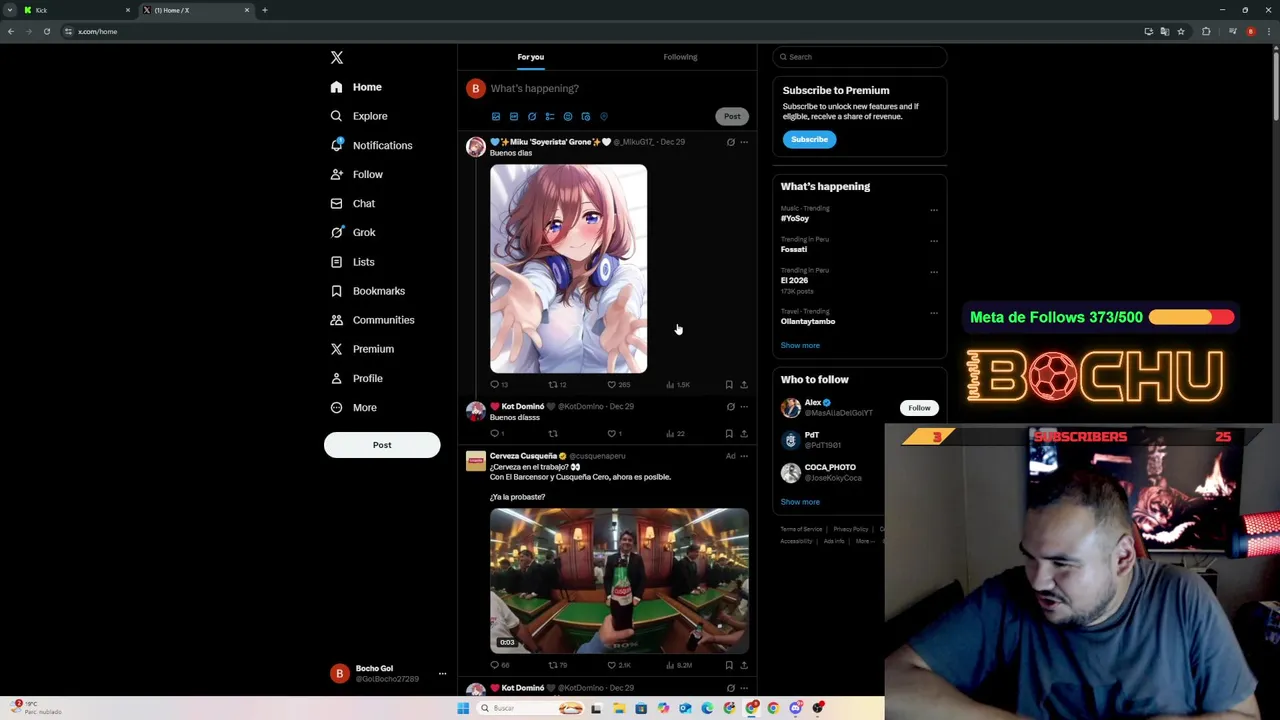Open more options for Fossati trend
This screenshot has width=1280, height=720.
point(934,241)
